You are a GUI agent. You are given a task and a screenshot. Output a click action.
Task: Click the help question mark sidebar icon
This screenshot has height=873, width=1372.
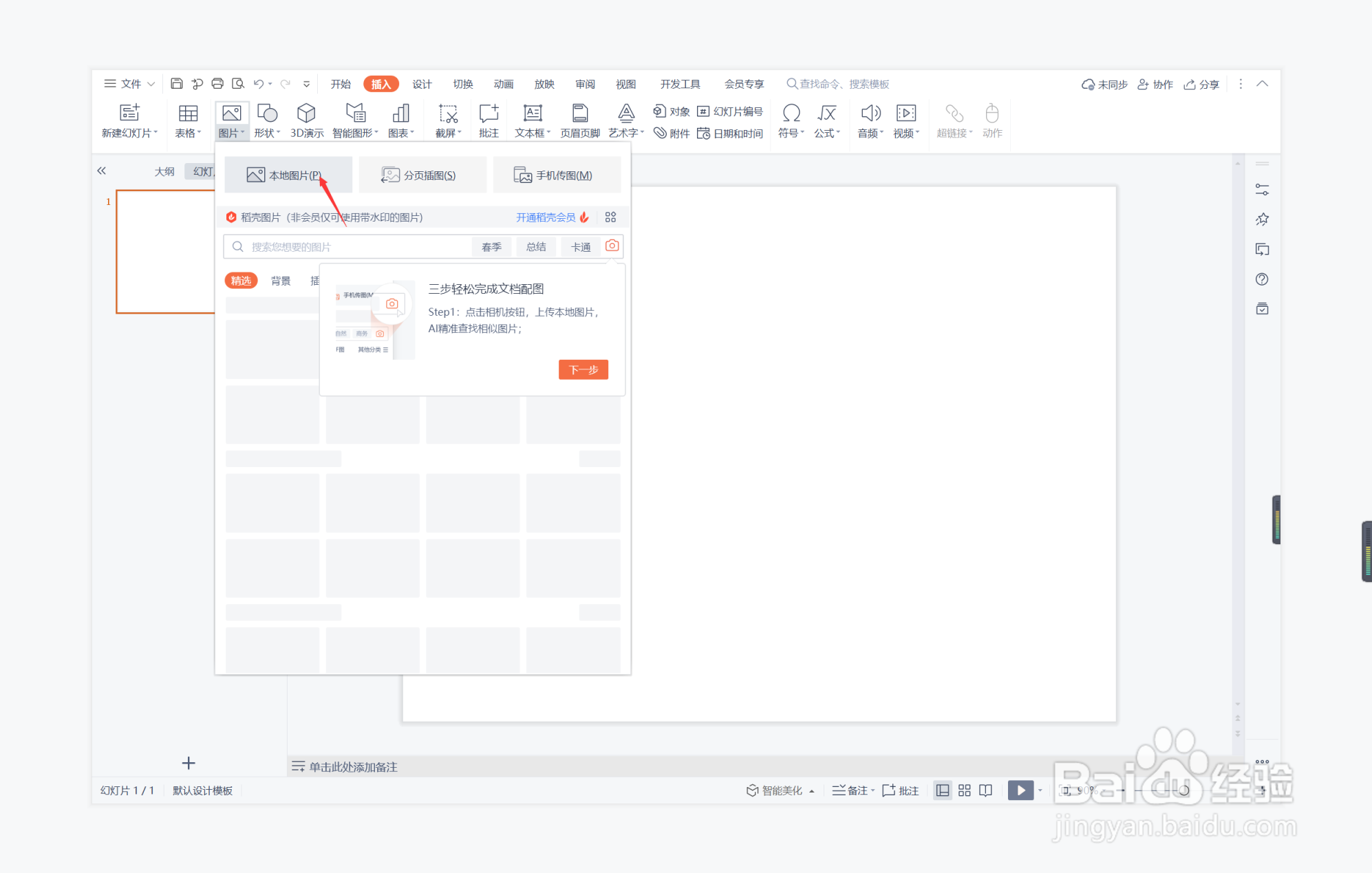point(1261,279)
